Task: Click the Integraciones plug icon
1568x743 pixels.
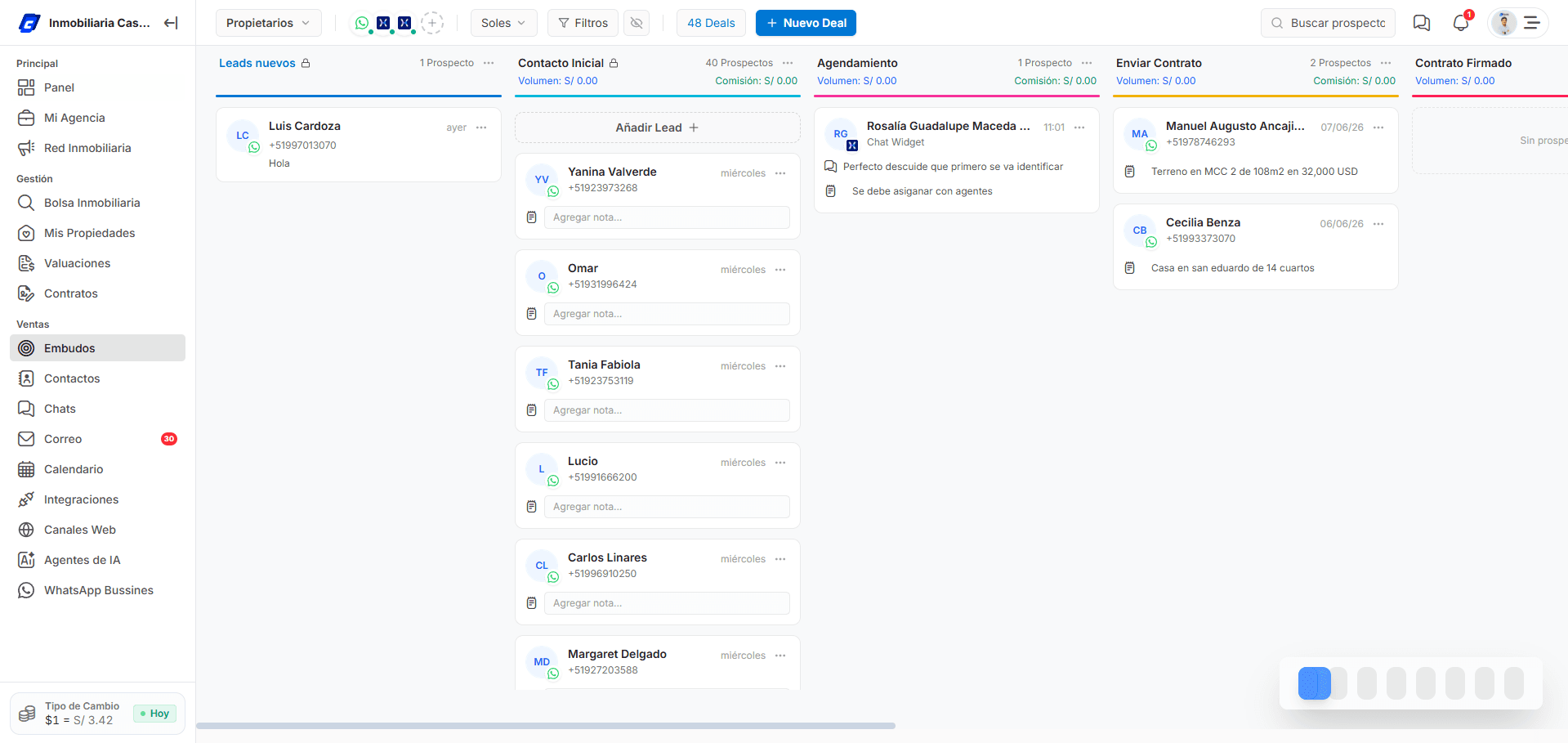Action: [x=26, y=499]
